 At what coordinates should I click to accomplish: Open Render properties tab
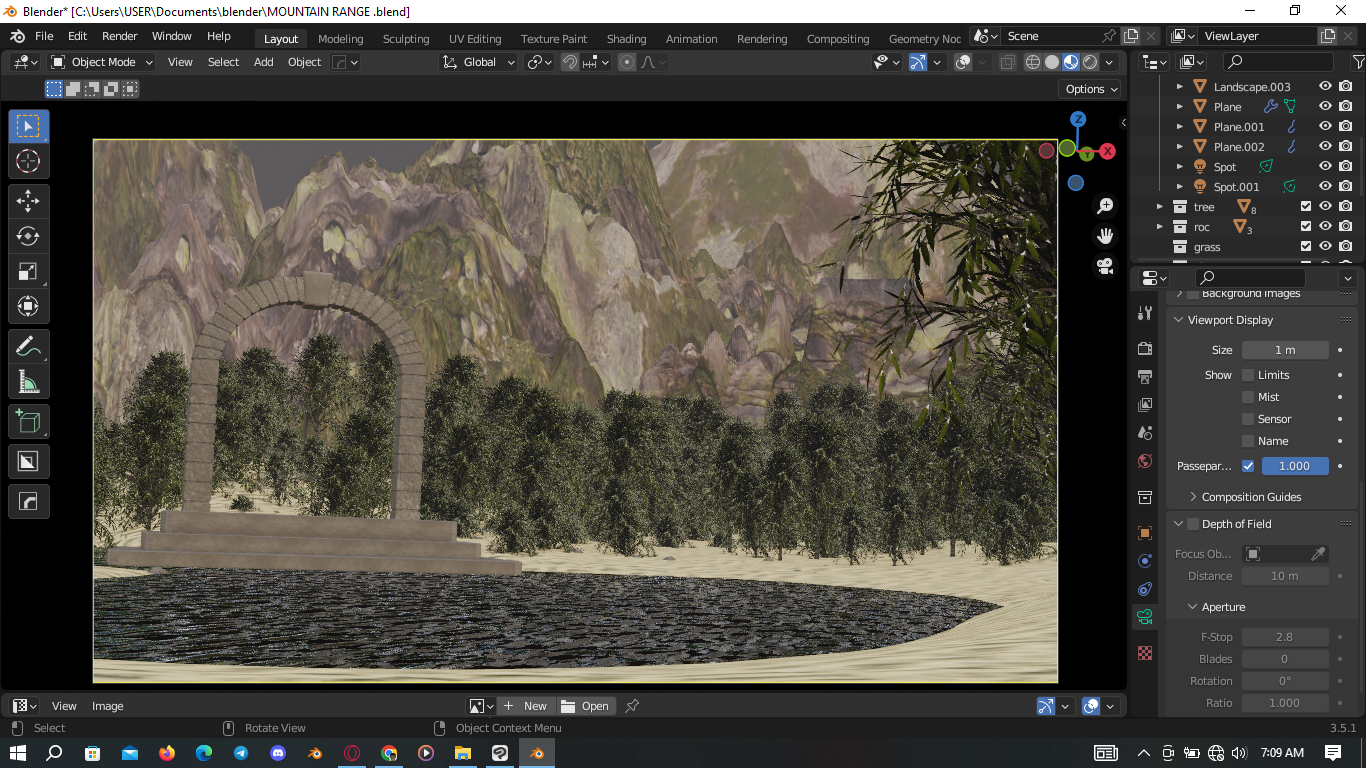[x=1145, y=348]
